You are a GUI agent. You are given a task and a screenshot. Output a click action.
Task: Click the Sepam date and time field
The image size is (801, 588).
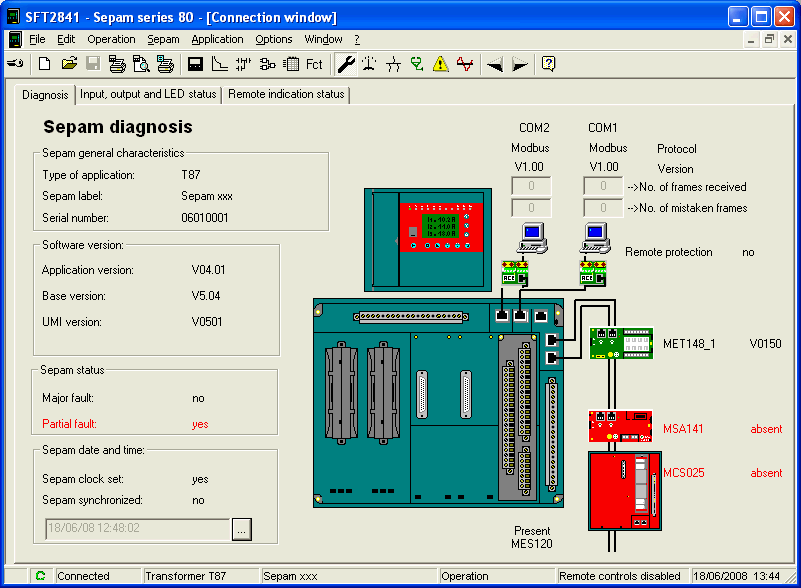[x=137, y=529]
